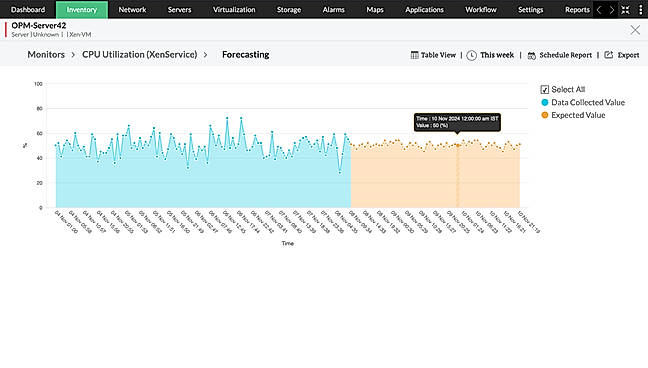The image size is (648, 368).
Task: Open the Alarms tab
Action: pyautogui.click(x=334, y=10)
